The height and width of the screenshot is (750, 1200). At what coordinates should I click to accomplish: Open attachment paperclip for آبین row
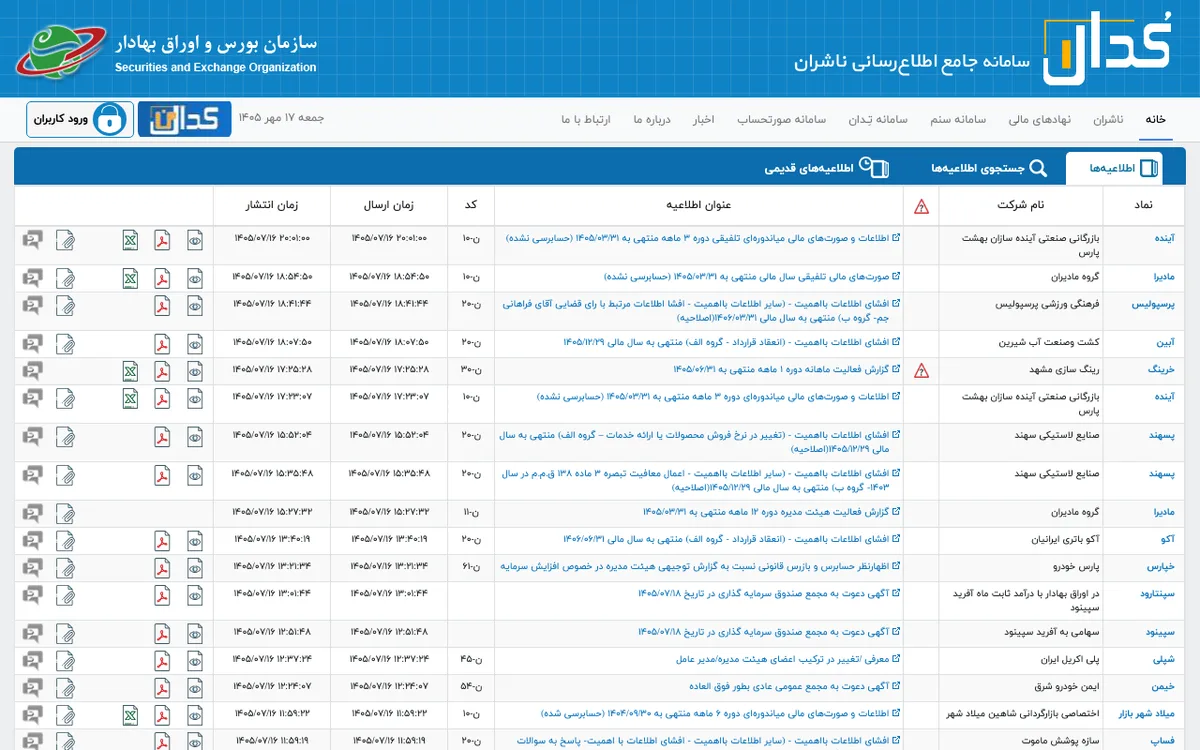(65, 344)
